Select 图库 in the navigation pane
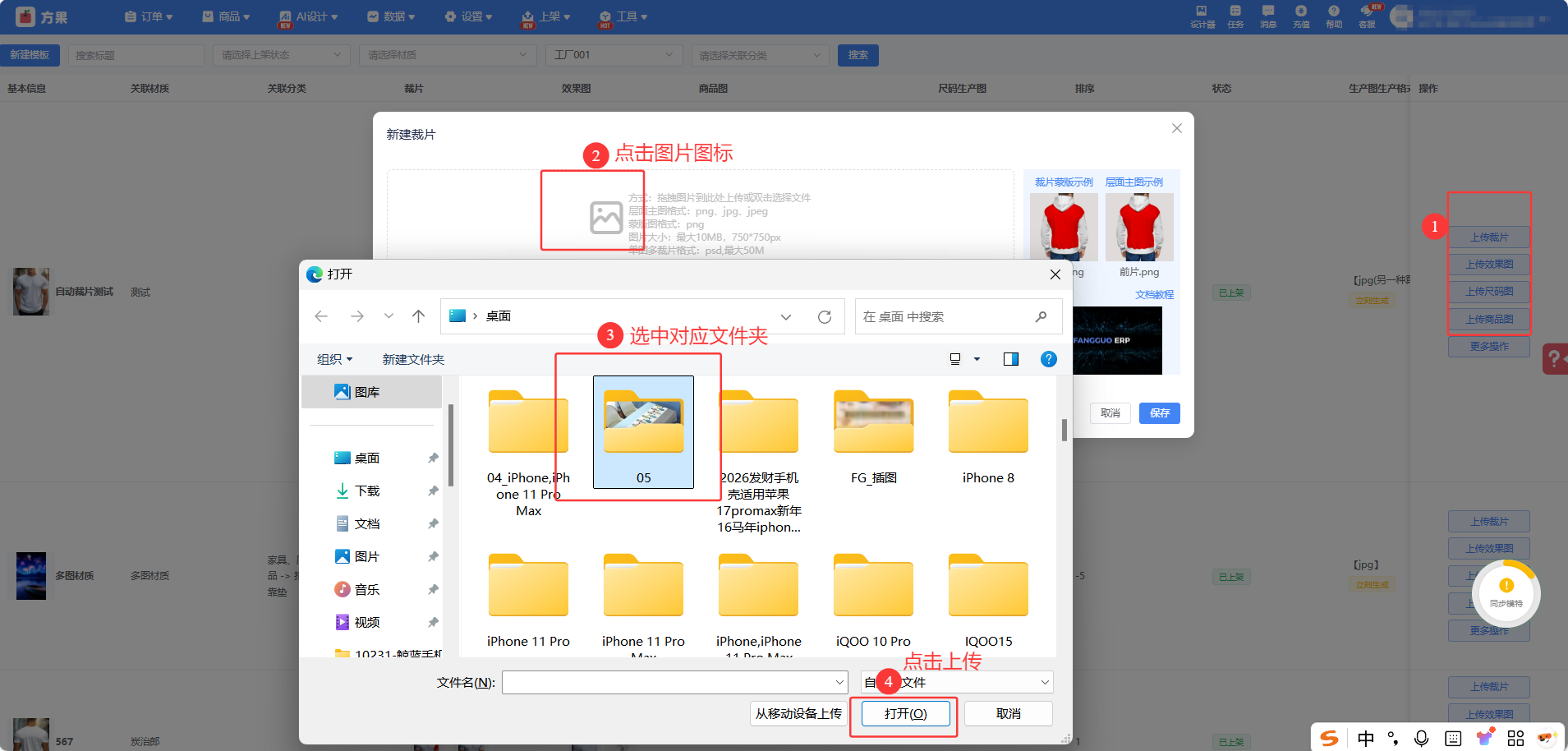The image size is (1568, 751). click(372, 392)
